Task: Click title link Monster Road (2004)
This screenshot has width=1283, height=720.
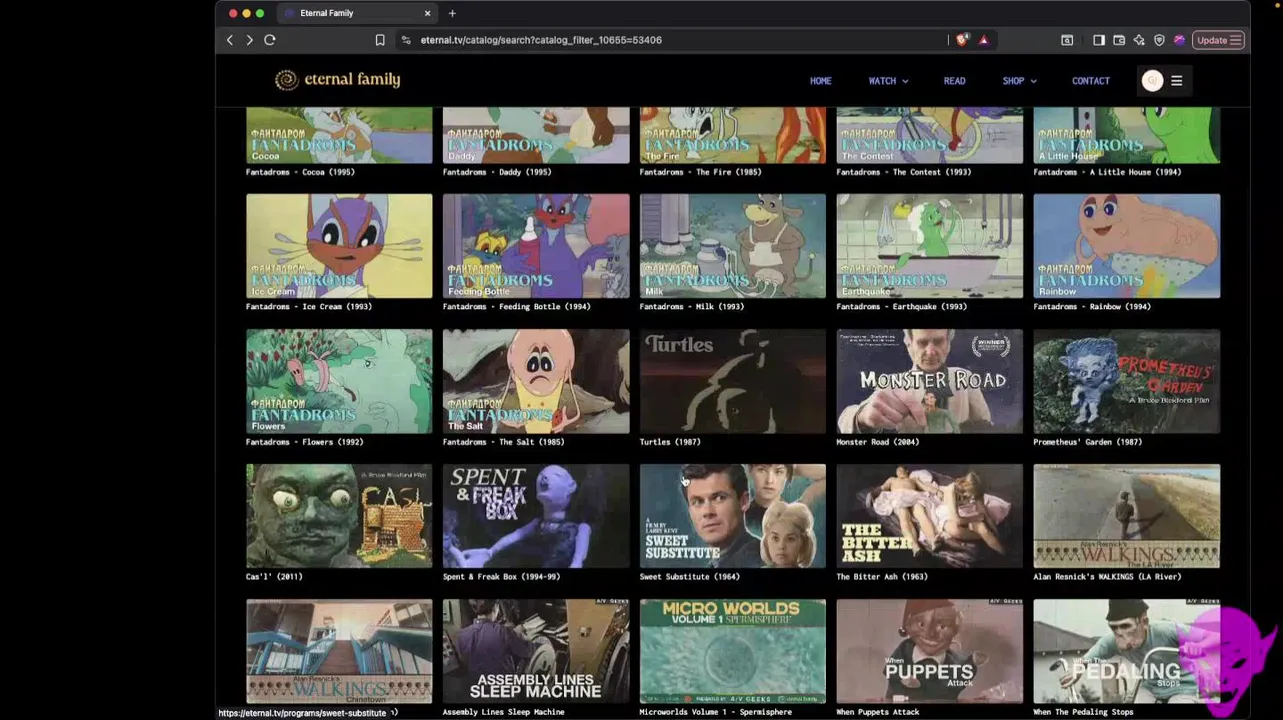Action: tap(878, 442)
